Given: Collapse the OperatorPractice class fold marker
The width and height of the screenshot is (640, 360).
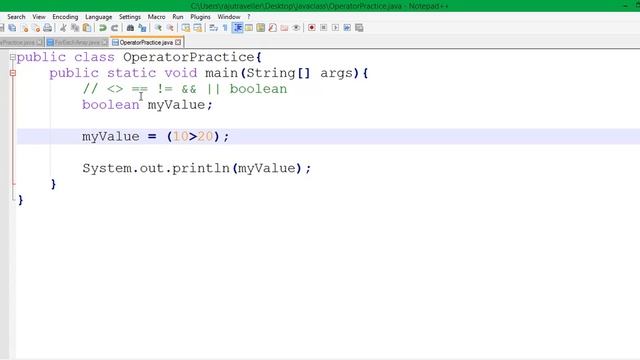Looking at the screenshot, I should pos(13,57).
